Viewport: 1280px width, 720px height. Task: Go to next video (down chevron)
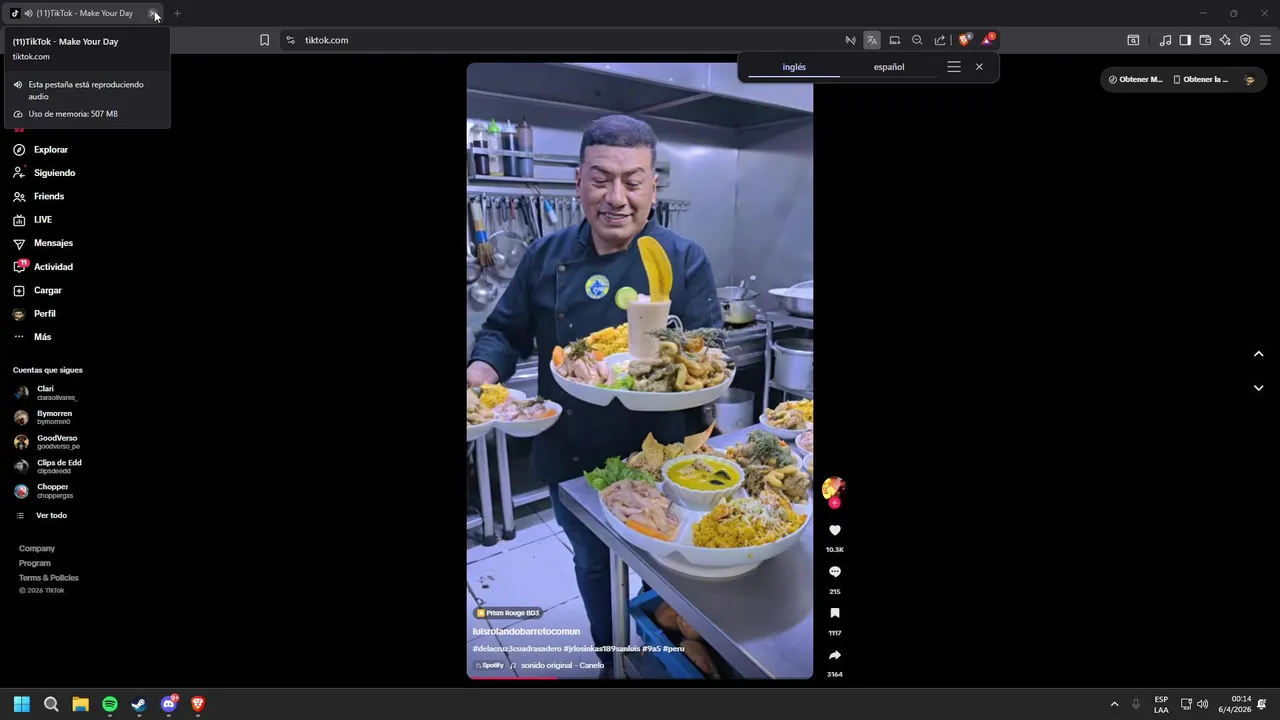tap(1259, 388)
